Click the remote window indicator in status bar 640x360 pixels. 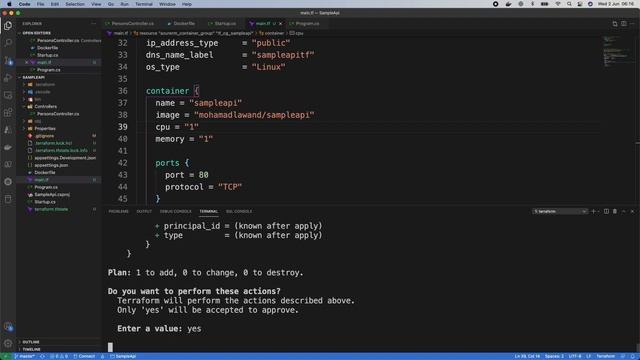tap(5, 356)
